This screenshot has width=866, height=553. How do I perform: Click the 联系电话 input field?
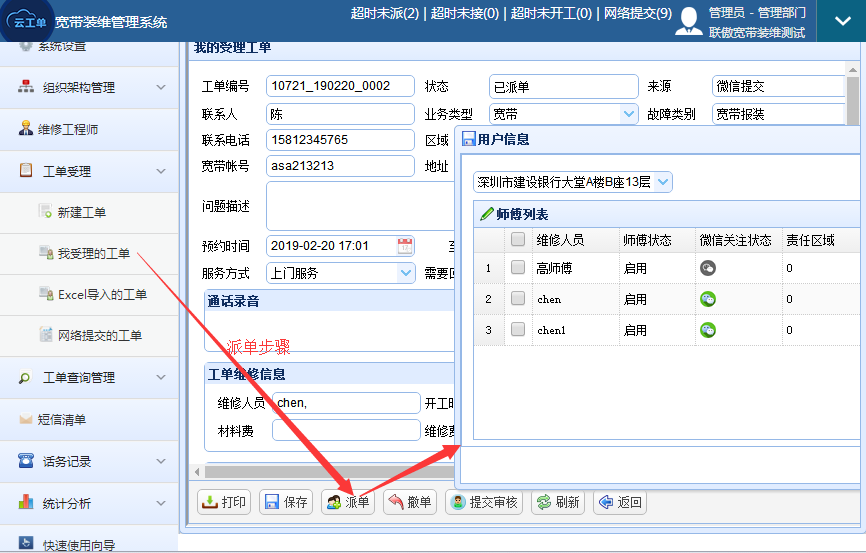(340, 140)
